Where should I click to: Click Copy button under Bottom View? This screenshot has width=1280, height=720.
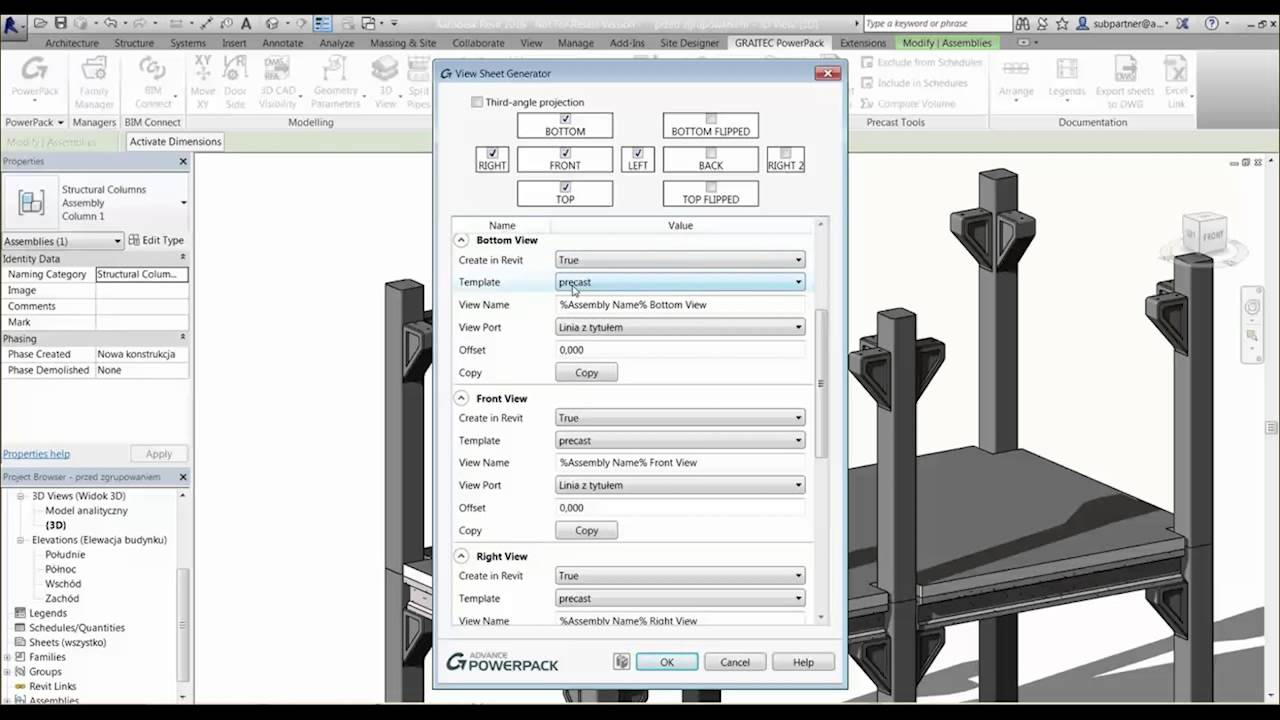coord(586,372)
